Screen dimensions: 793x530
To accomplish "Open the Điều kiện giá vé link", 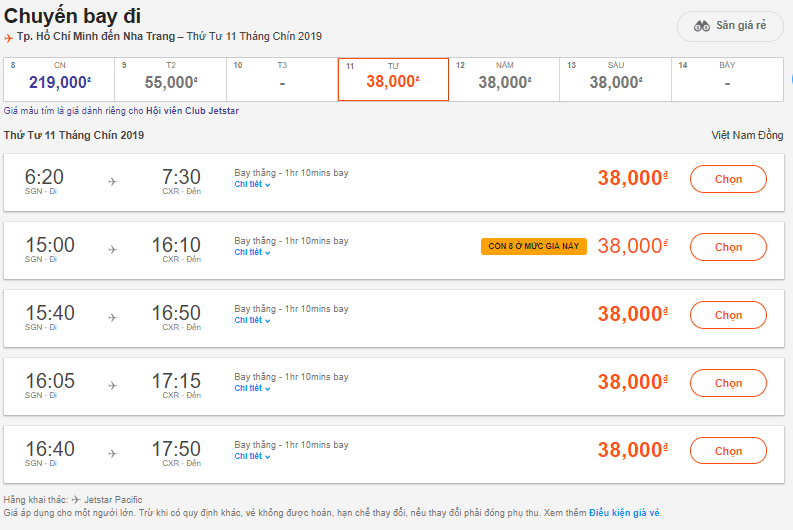I will tap(624, 513).
